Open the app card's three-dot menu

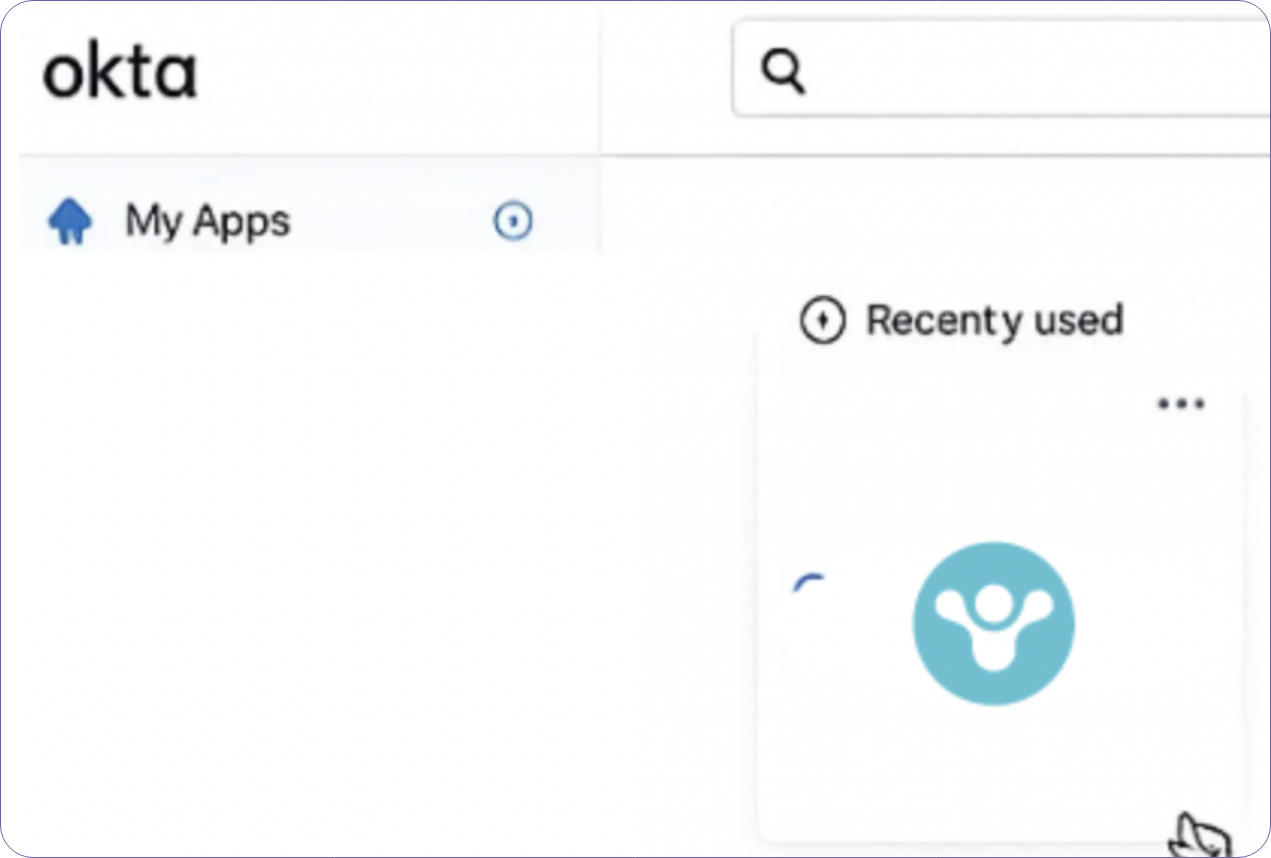pos(1181,404)
